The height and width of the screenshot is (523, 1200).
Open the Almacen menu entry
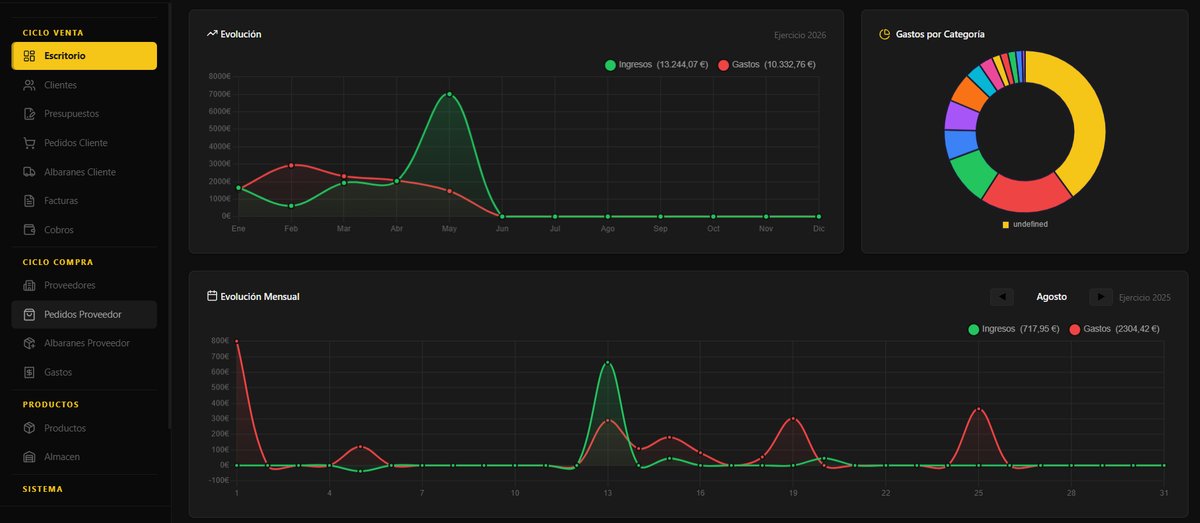(84, 457)
